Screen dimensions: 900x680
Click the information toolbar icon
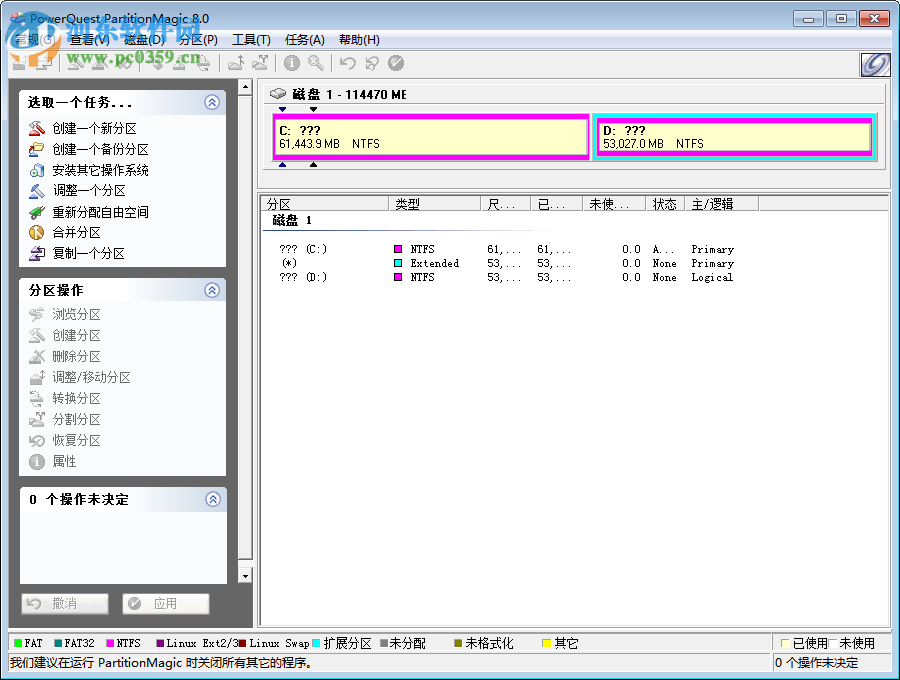[291, 62]
